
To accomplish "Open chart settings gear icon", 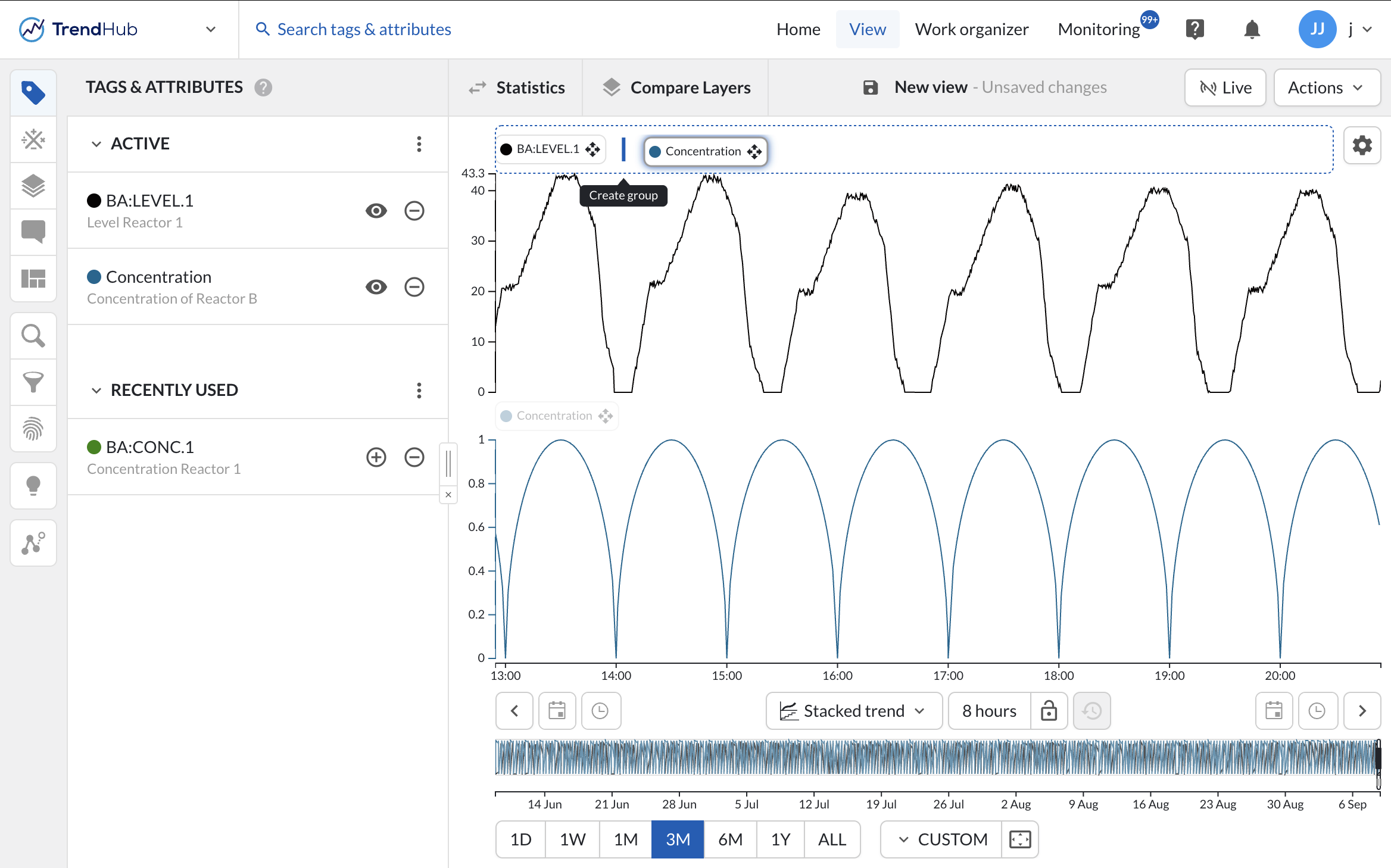I will click(1362, 145).
